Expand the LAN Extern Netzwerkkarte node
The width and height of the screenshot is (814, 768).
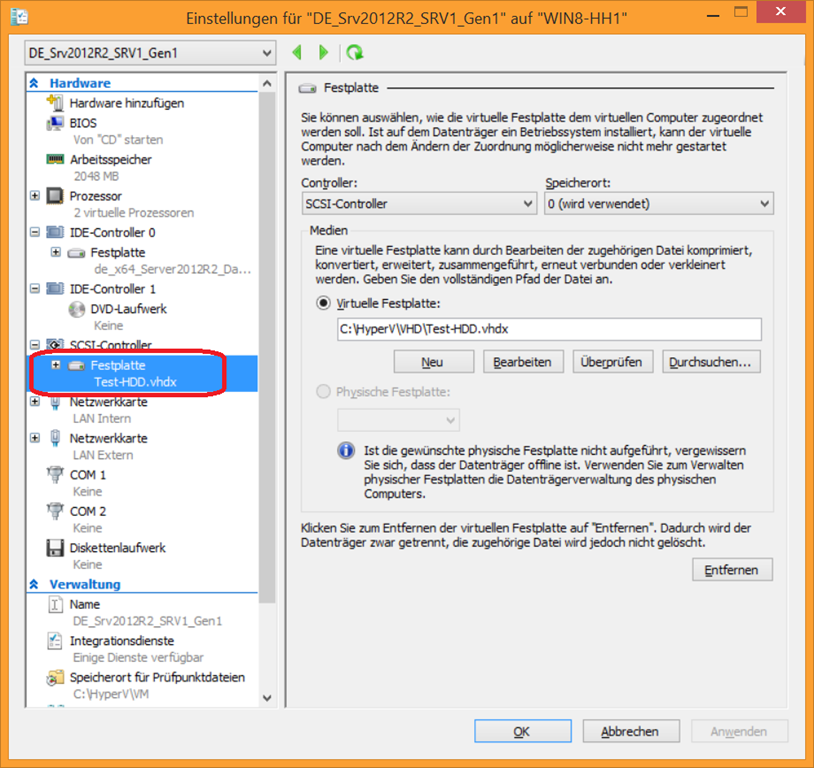[x=35, y=438]
